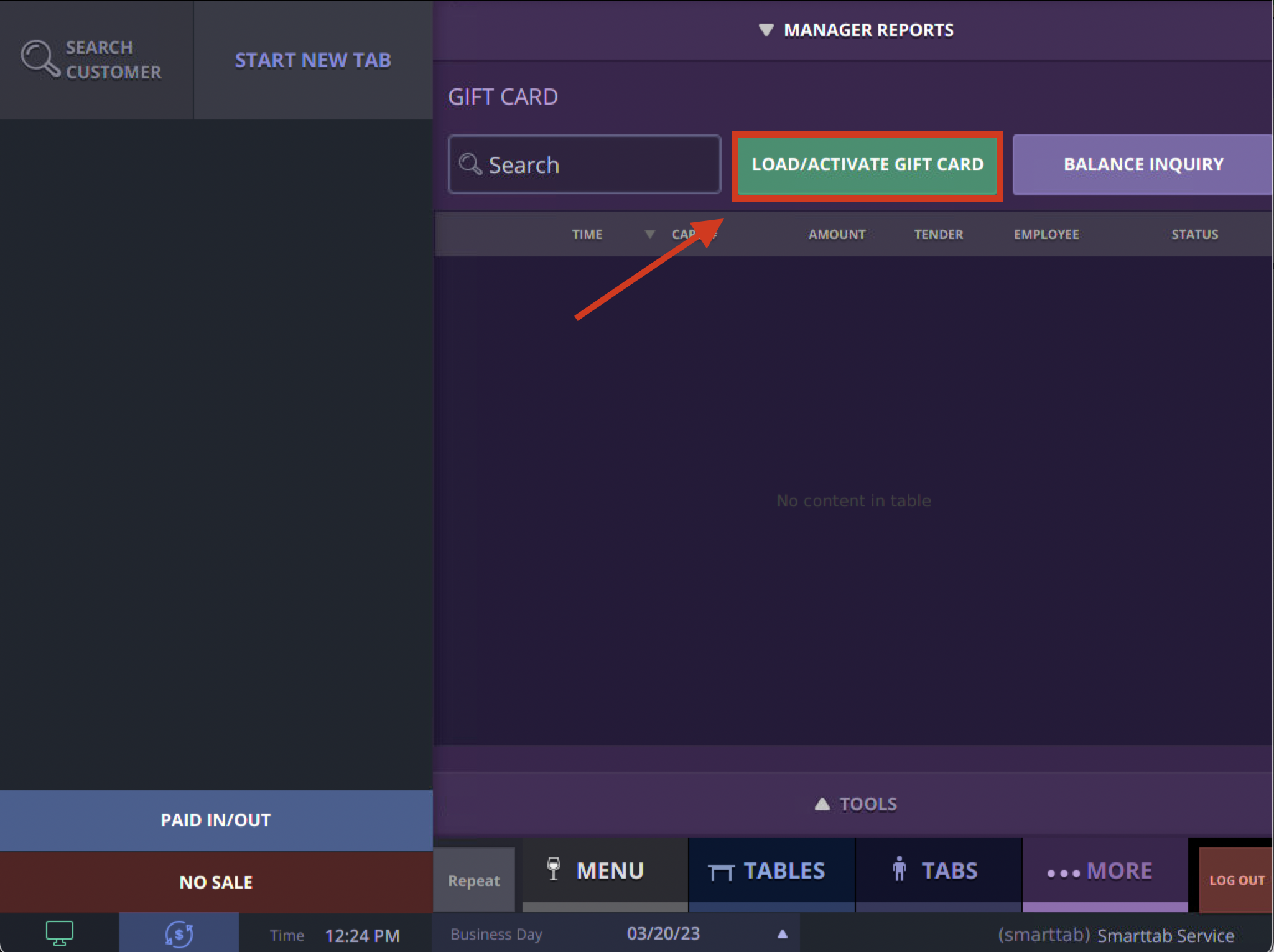Image resolution: width=1274 pixels, height=952 pixels.
Task: Click the monitor icon in status bar
Action: click(x=60, y=933)
